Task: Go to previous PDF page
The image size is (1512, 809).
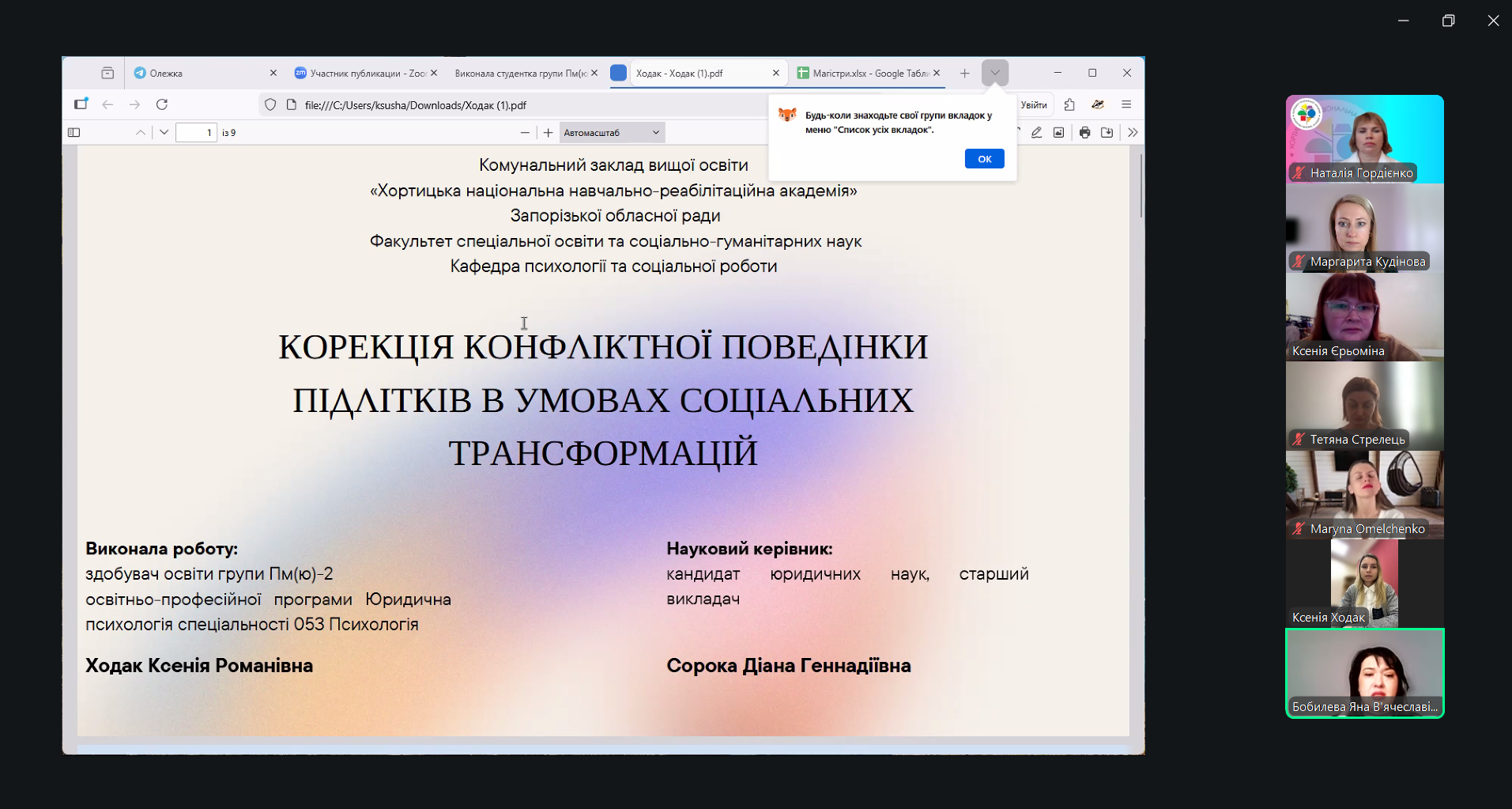Action: pyautogui.click(x=141, y=133)
